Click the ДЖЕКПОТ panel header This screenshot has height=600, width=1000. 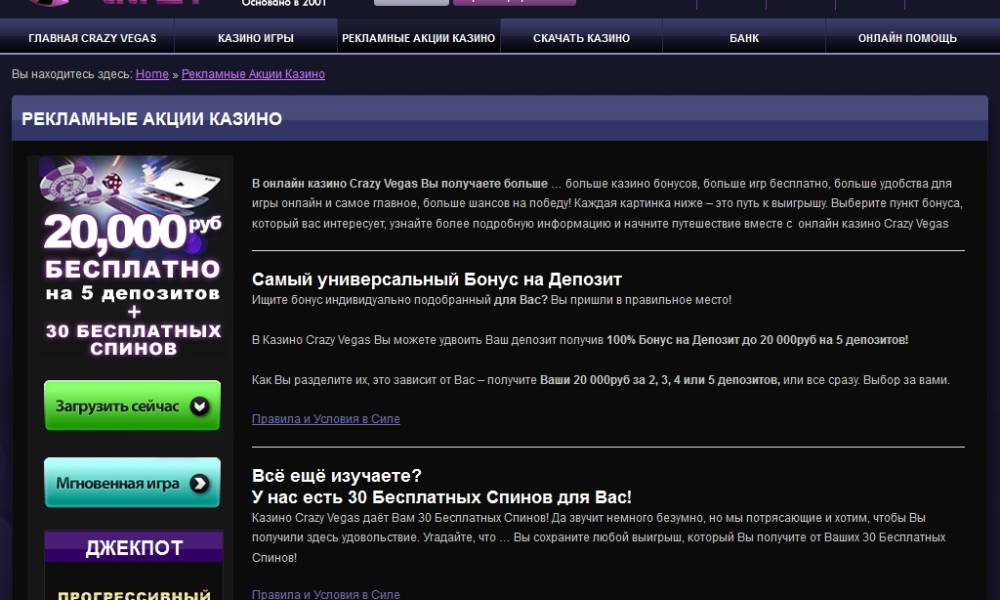(134, 547)
